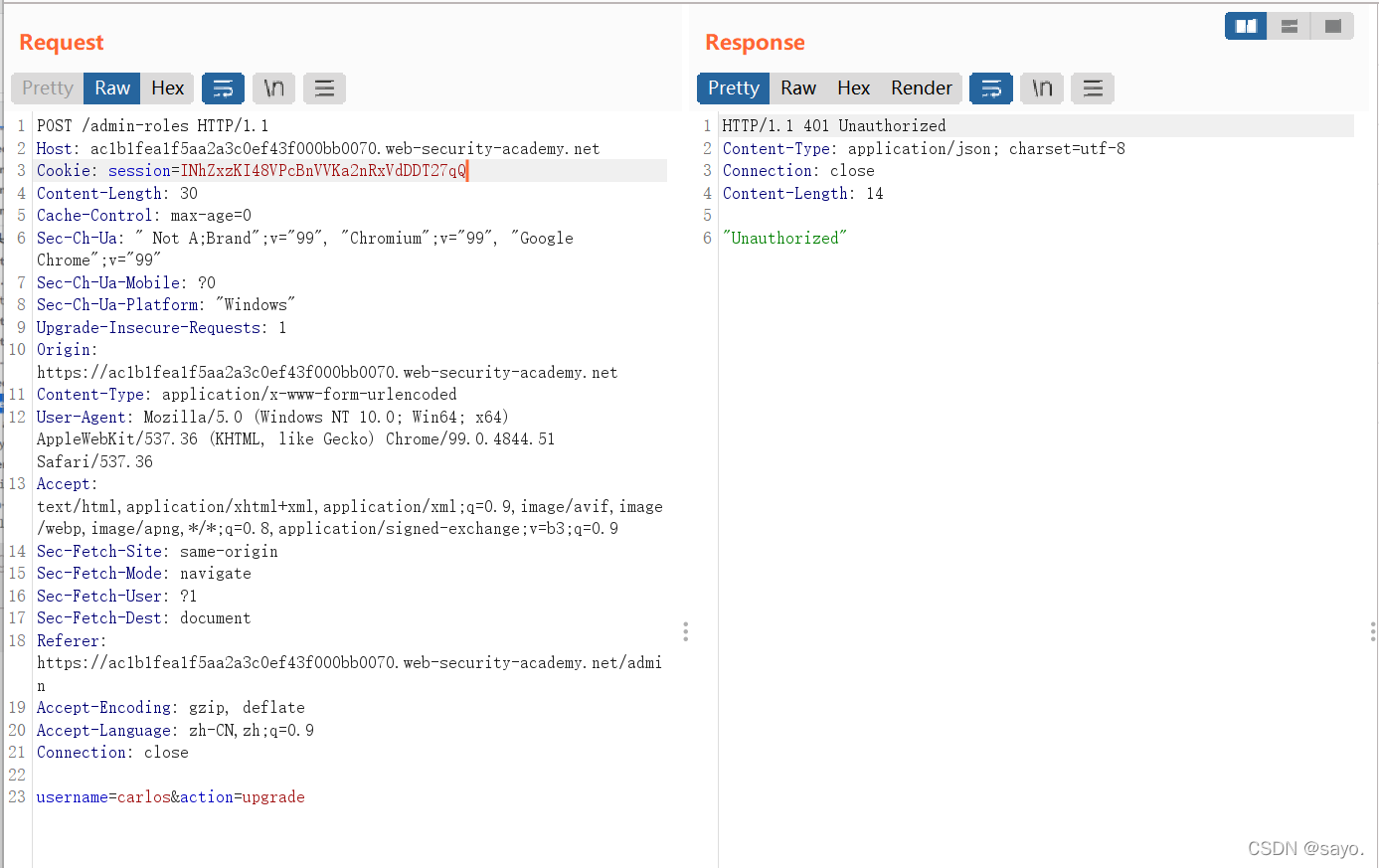Screen dimensions: 1379x868
Task: Click the session cookie value in request
Action: tap(323, 171)
